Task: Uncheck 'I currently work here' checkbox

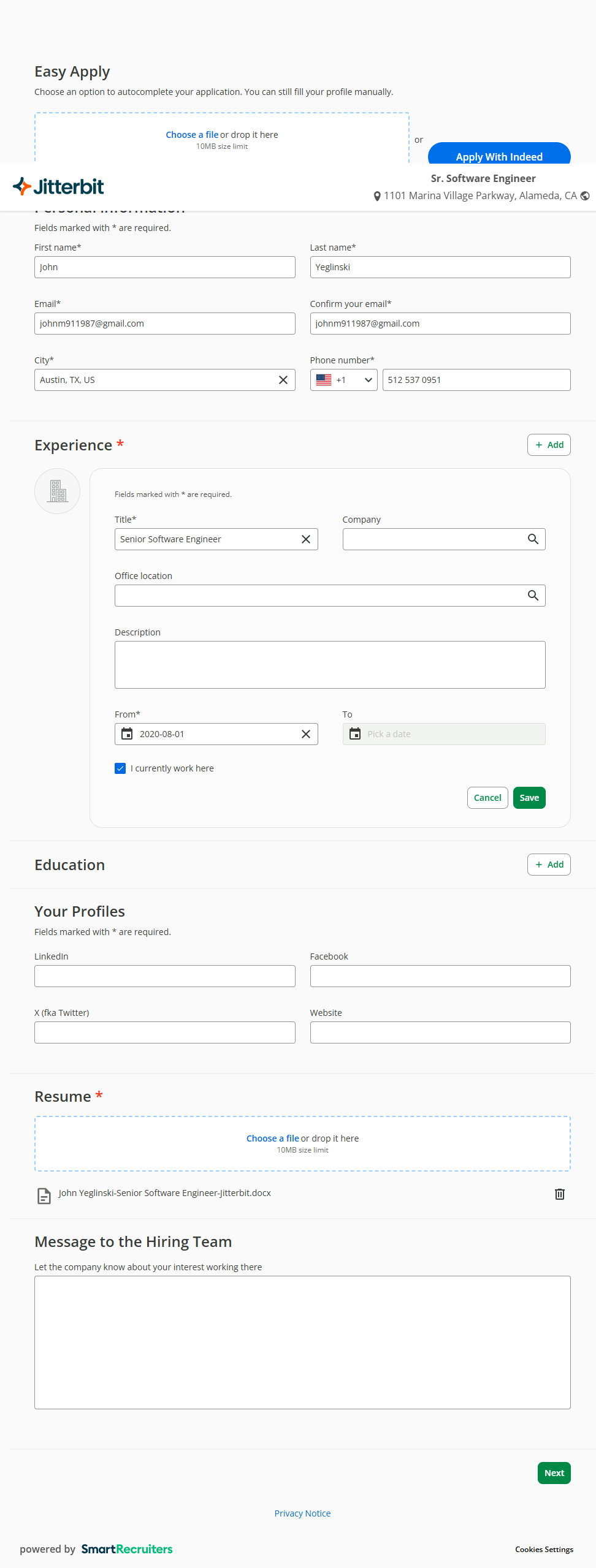Action: point(120,768)
